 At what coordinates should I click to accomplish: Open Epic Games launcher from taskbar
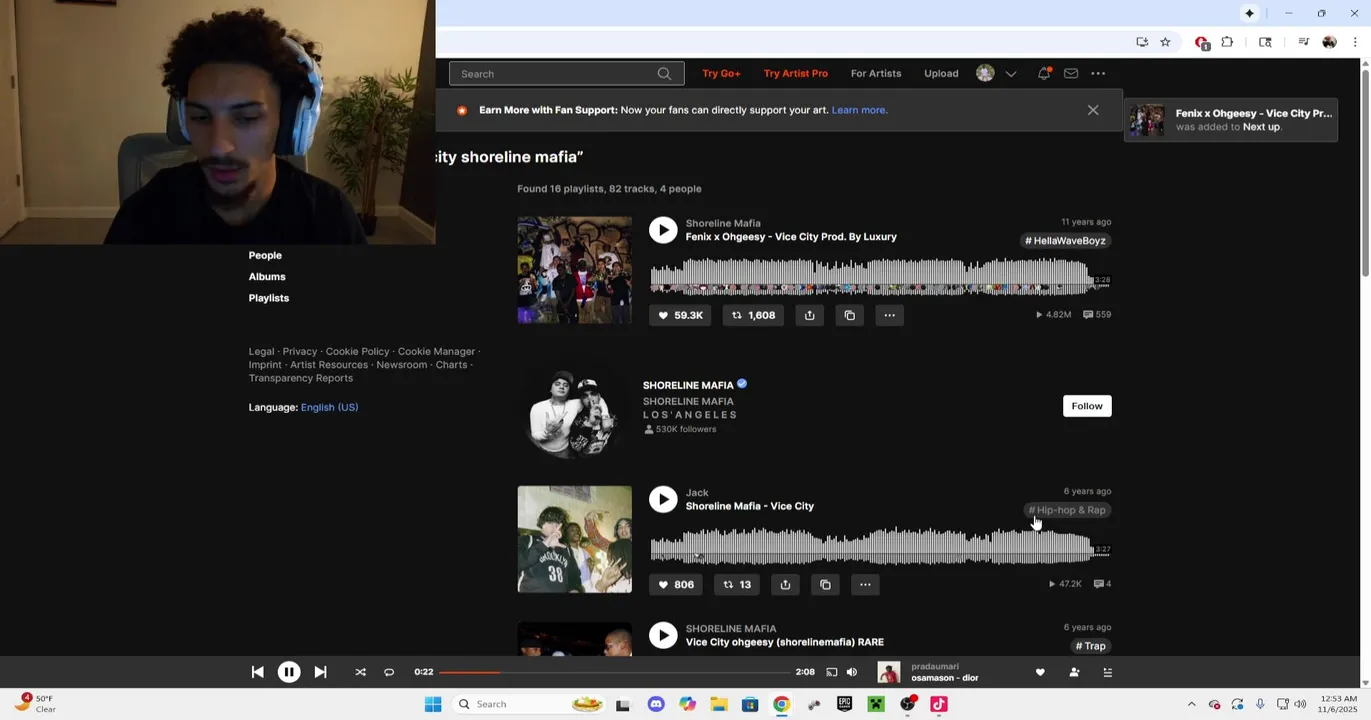tap(844, 704)
